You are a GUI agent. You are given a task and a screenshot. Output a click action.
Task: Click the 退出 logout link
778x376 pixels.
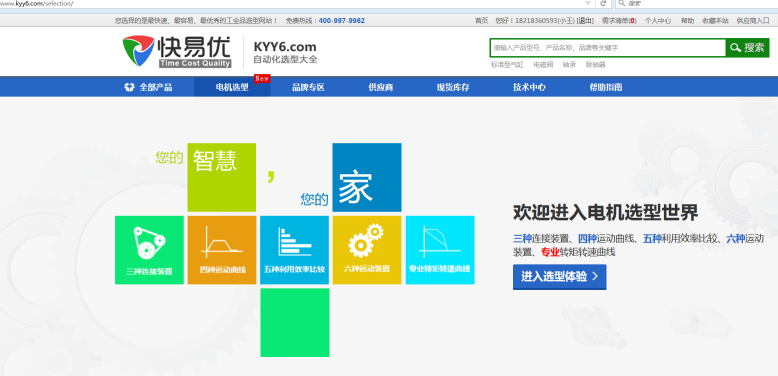[585, 21]
